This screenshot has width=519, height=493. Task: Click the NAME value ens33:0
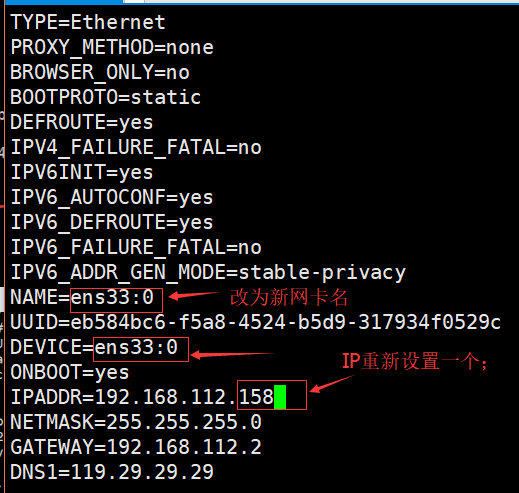[x=112, y=297]
